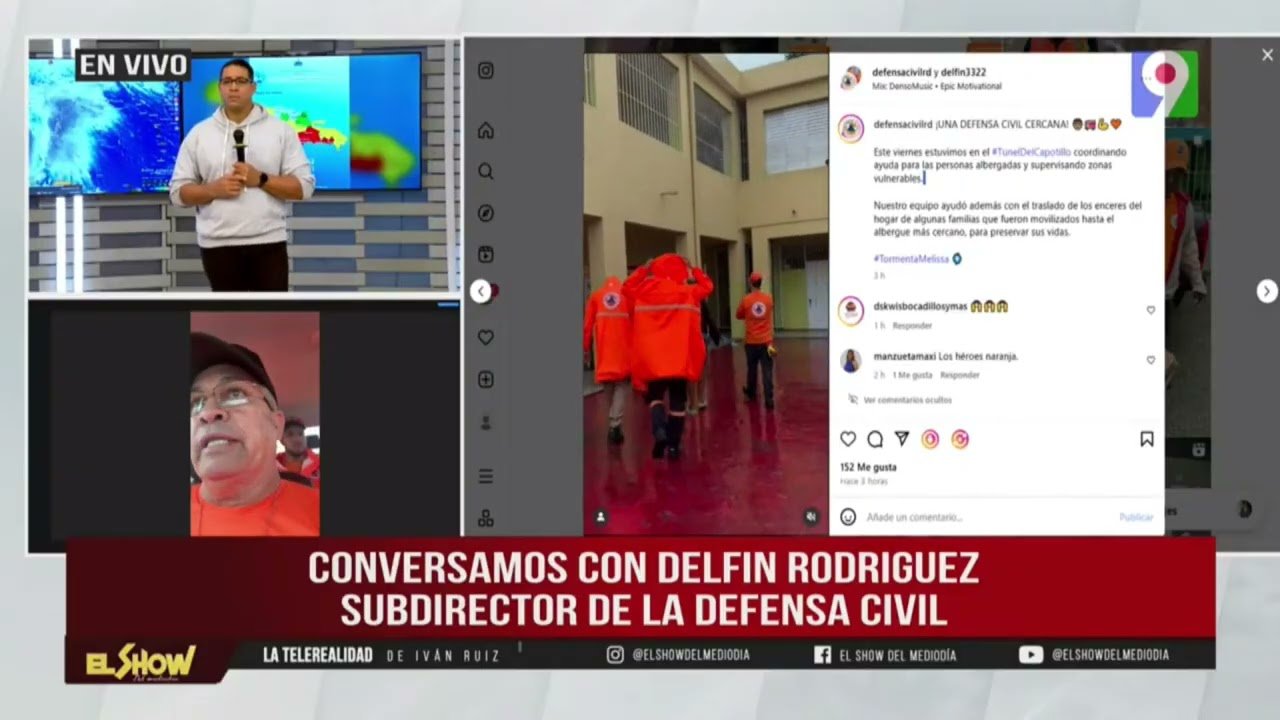
Task: Go to the previous post arrow
Action: (x=481, y=291)
